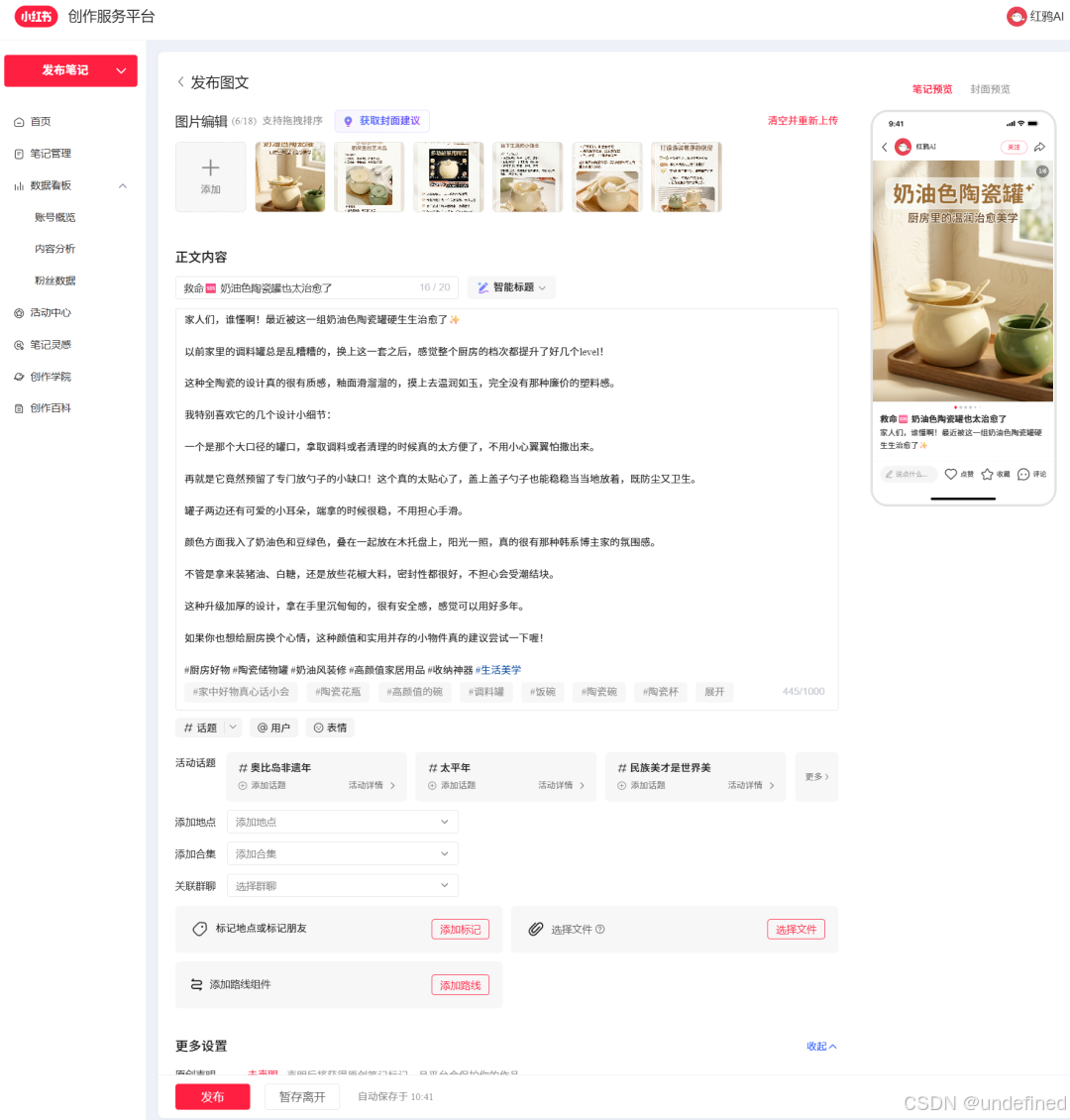Add suggested tag #调料罐
Image resolution: width=1070 pixels, height=1120 pixels.
(486, 692)
